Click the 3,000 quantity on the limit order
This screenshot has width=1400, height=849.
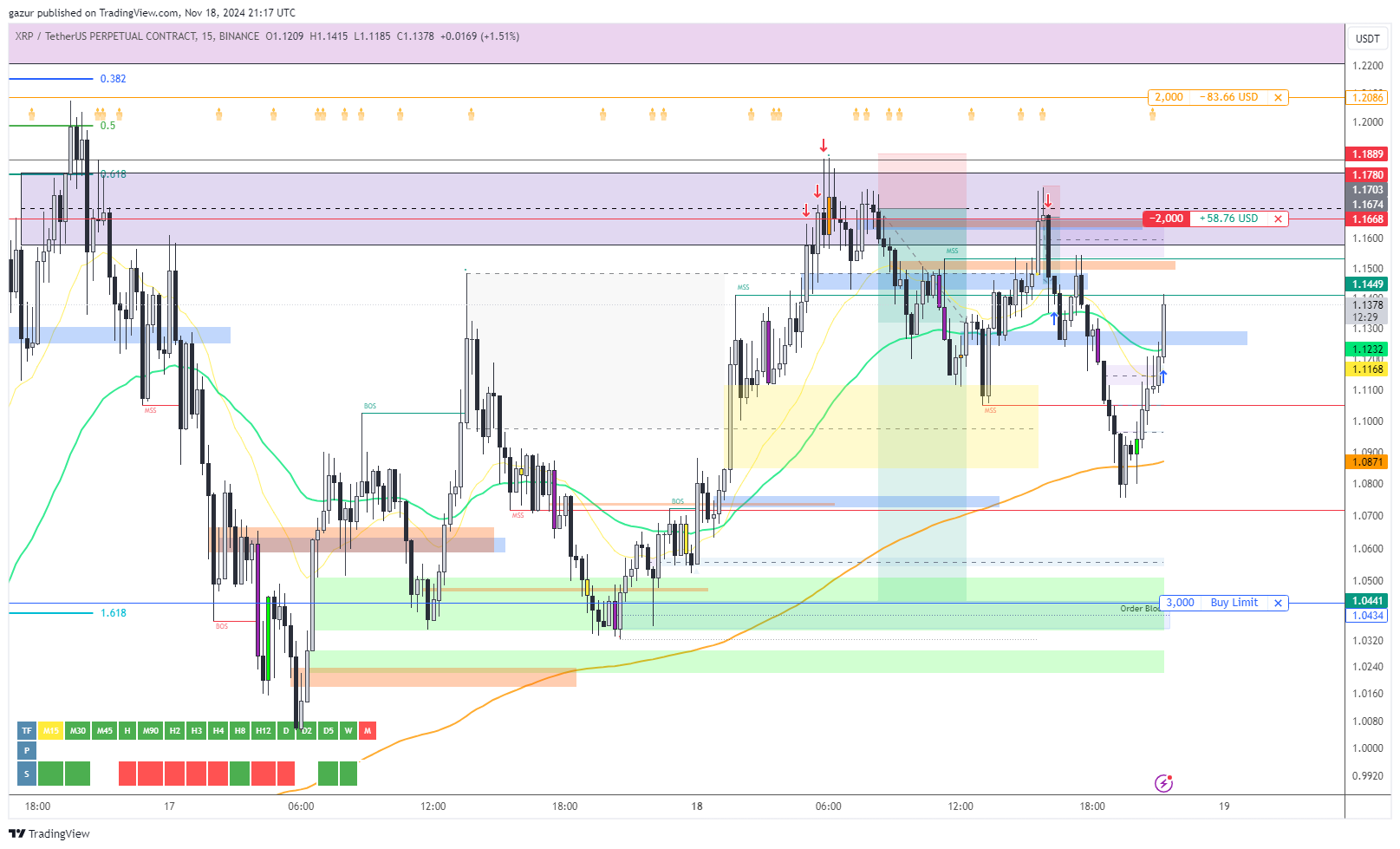[1180, 603]
